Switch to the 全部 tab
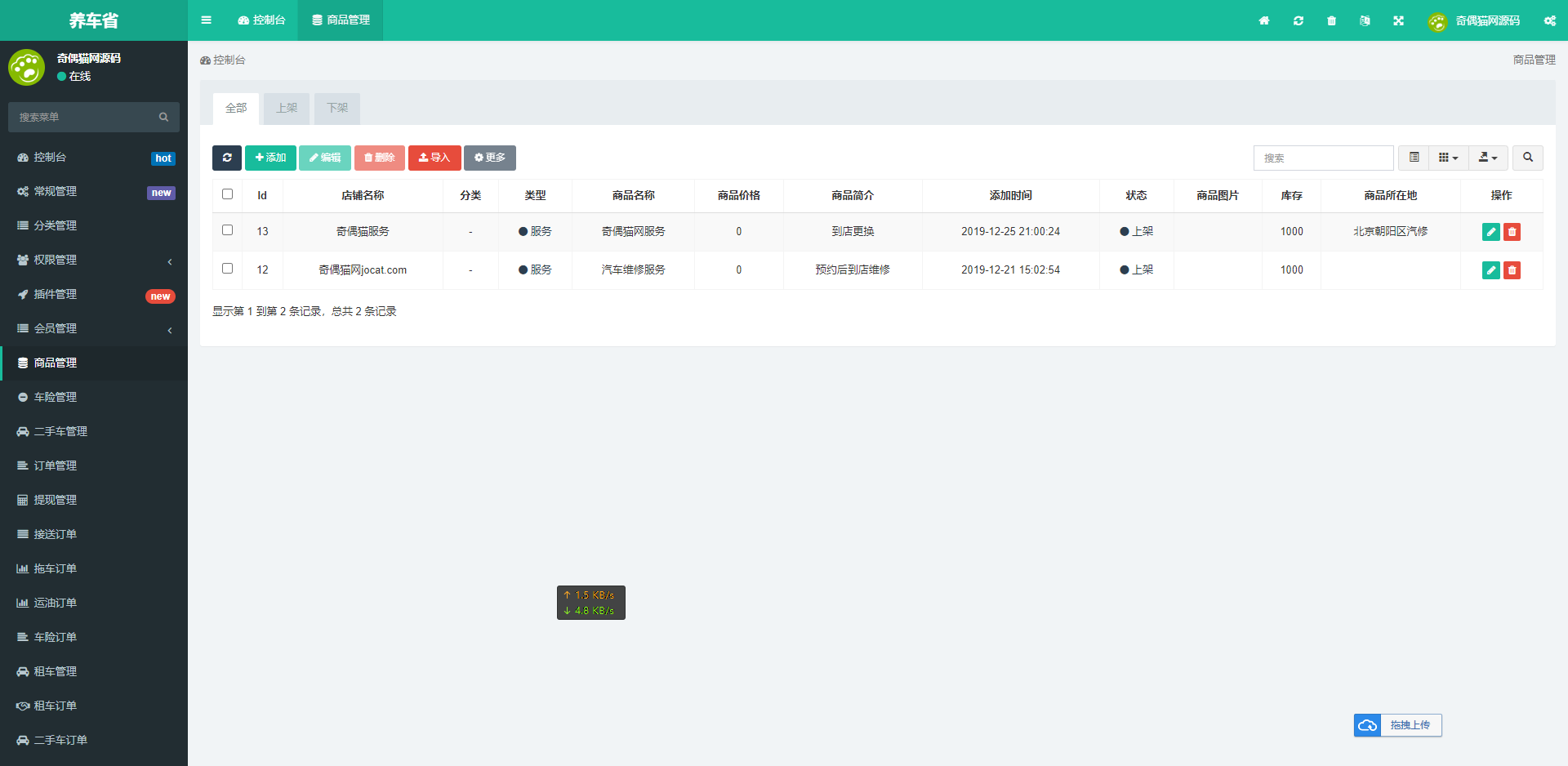Image resolution: width=1568 pixels, height=766 pixels. (236, 109)
